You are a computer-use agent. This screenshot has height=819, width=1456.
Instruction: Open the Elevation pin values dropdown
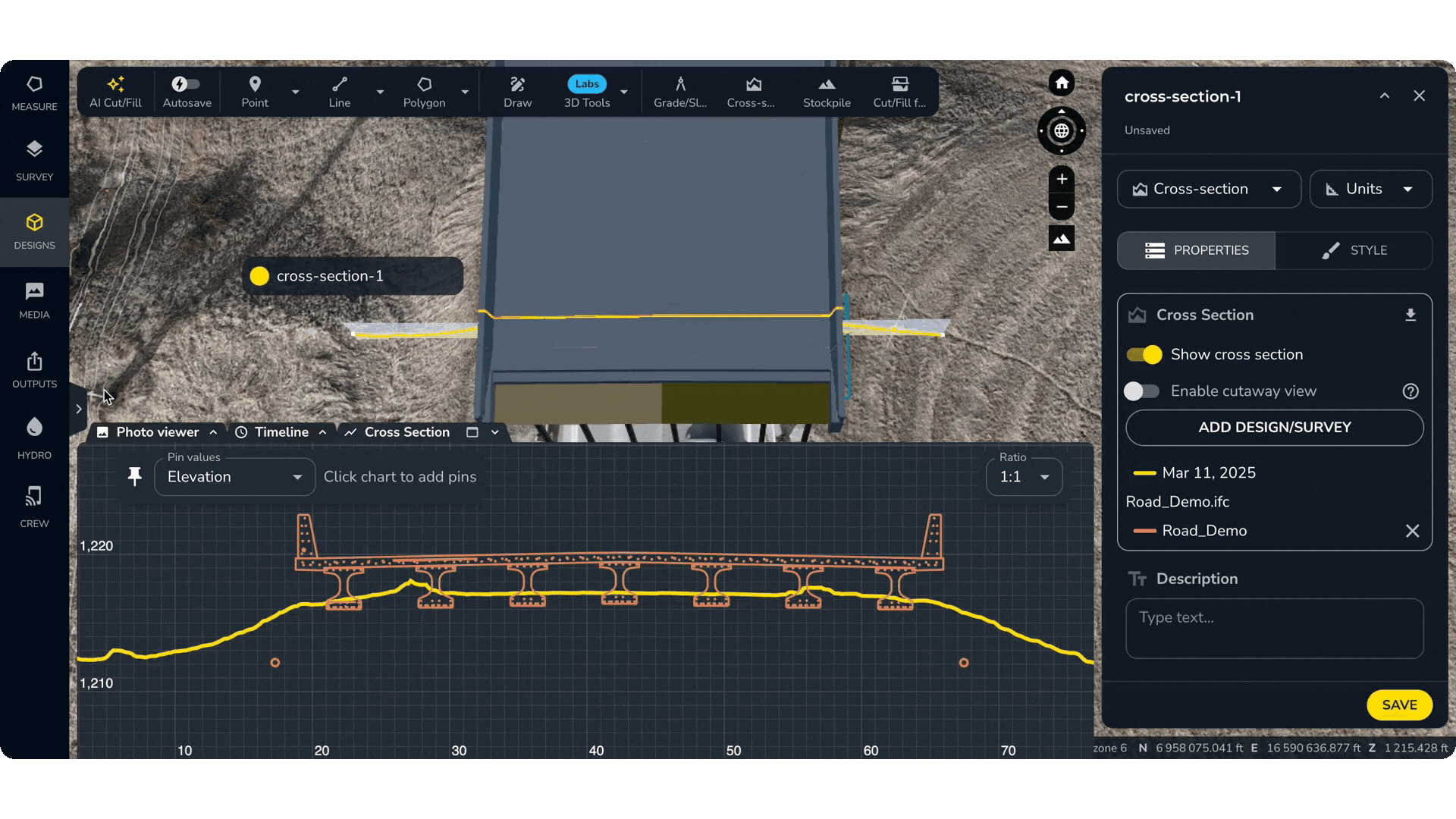click(x=234, y=477)
